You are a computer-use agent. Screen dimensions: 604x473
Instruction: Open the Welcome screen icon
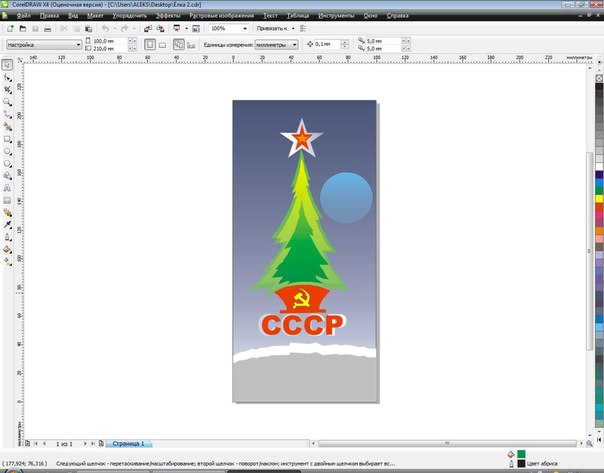196,29
